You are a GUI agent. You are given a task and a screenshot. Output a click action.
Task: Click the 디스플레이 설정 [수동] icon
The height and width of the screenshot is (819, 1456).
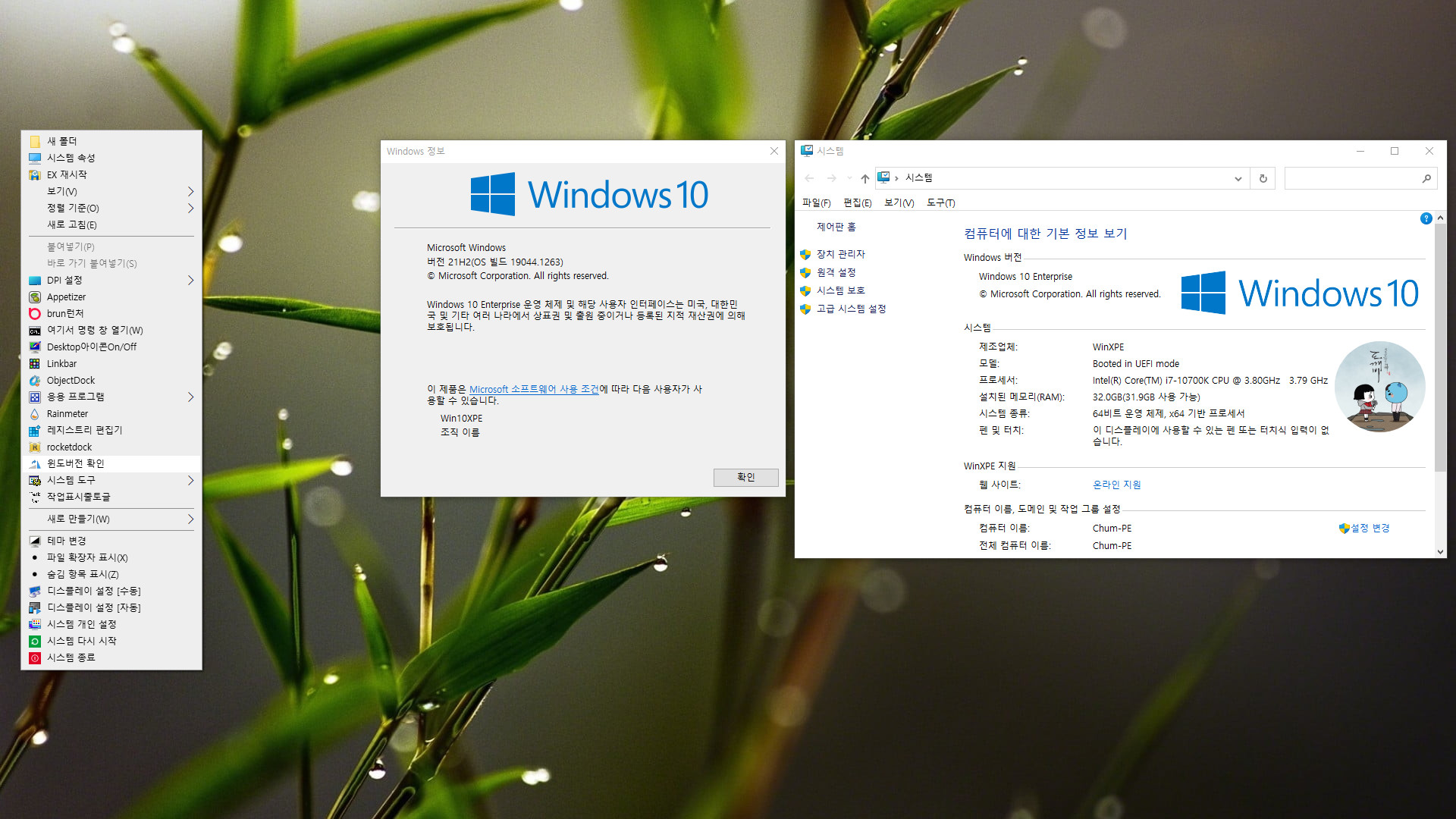tap(35, 591)
